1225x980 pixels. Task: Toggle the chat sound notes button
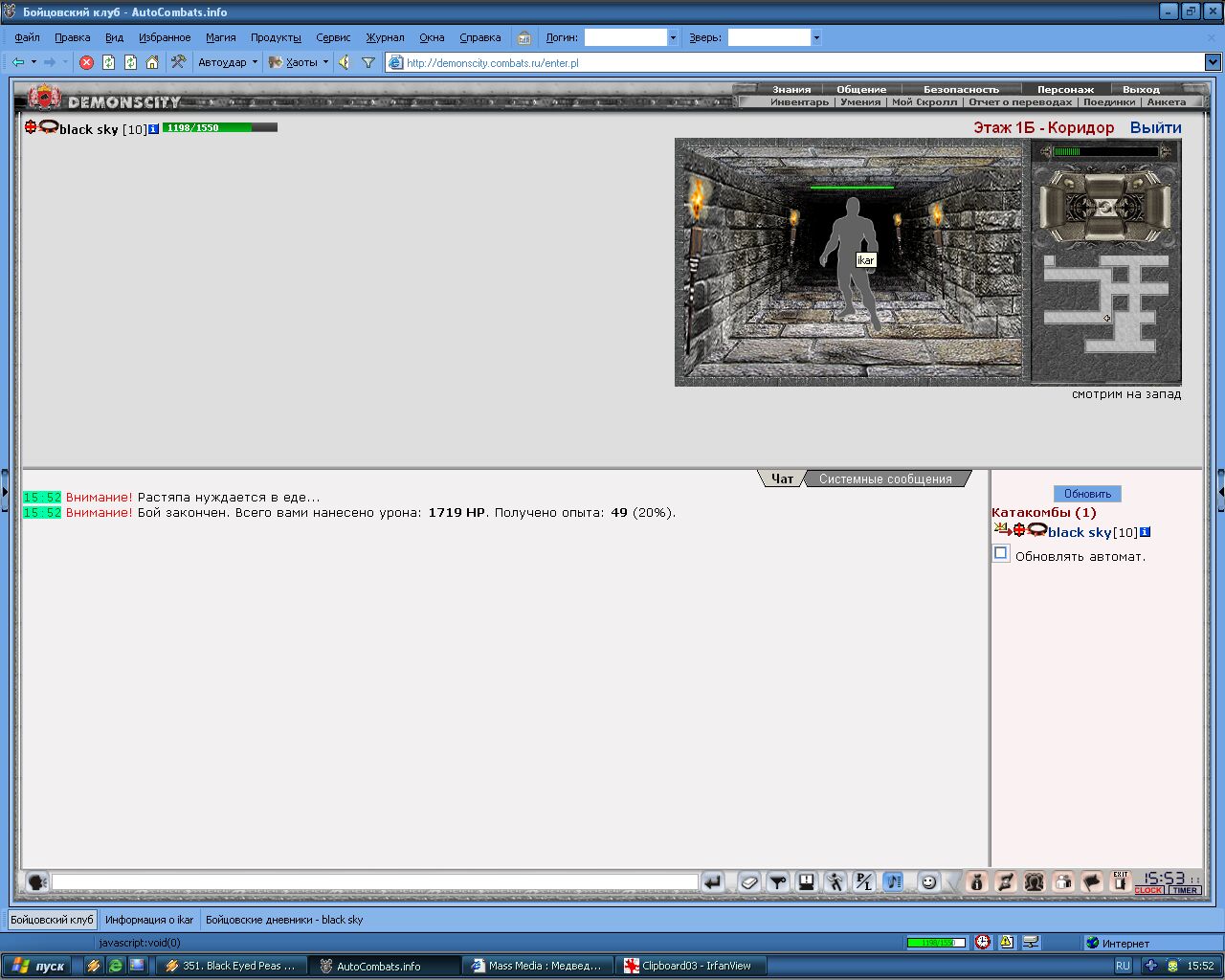(893, 882)
